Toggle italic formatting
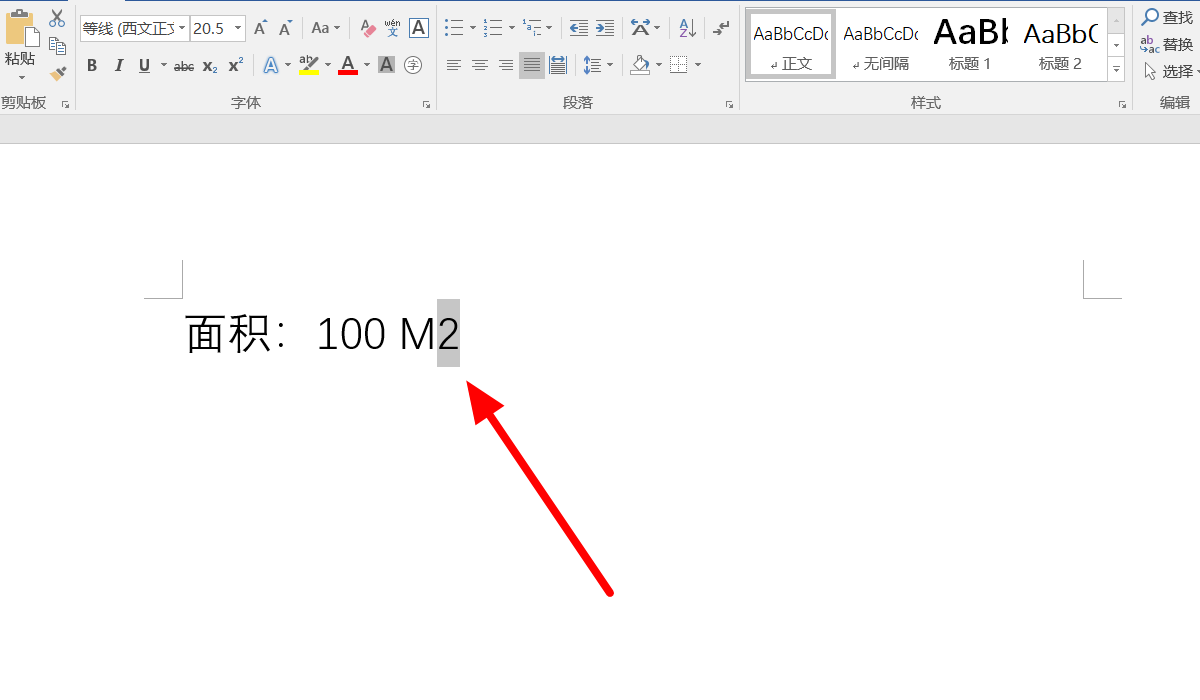This screenshot has height=700, width=1200. click(118, 66)
